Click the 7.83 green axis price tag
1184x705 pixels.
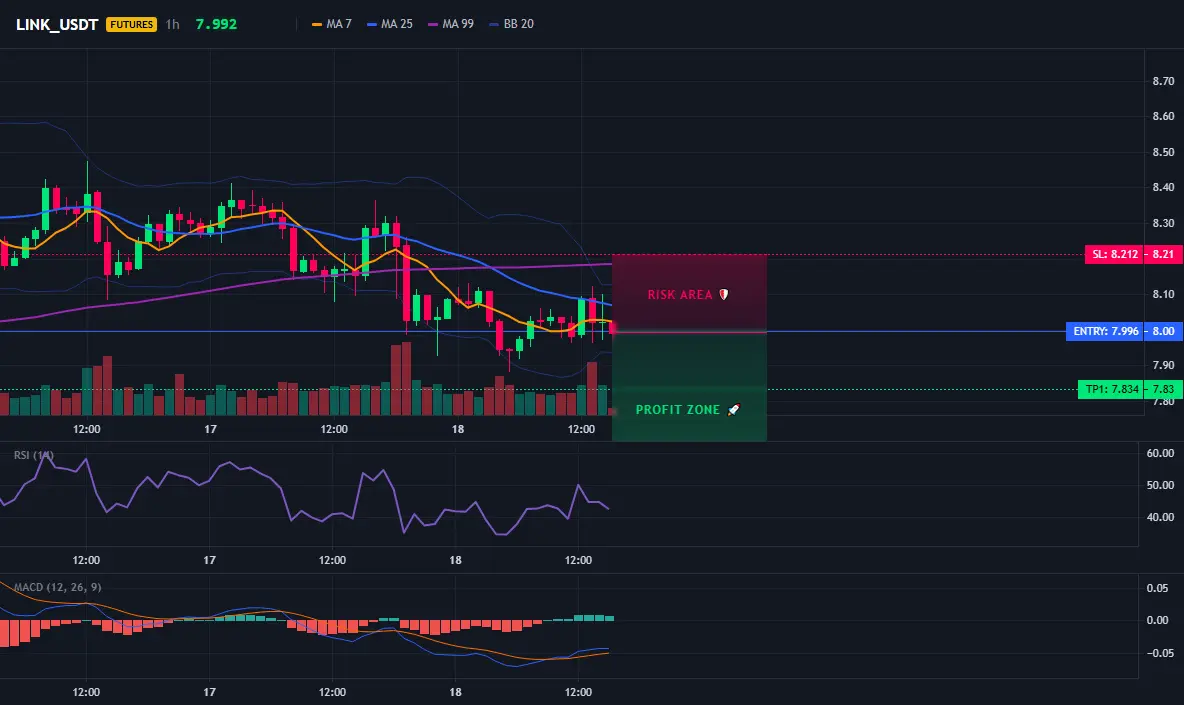pos(1164,389)
